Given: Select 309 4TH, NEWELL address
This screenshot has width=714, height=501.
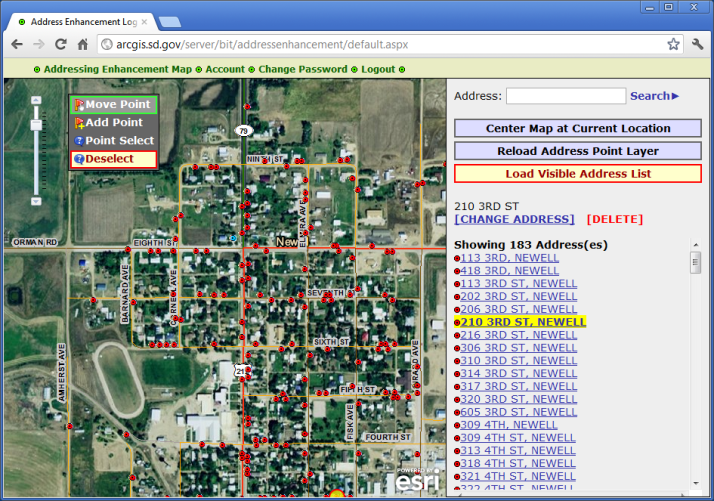Looking at the screenshot, I should 509,425.
